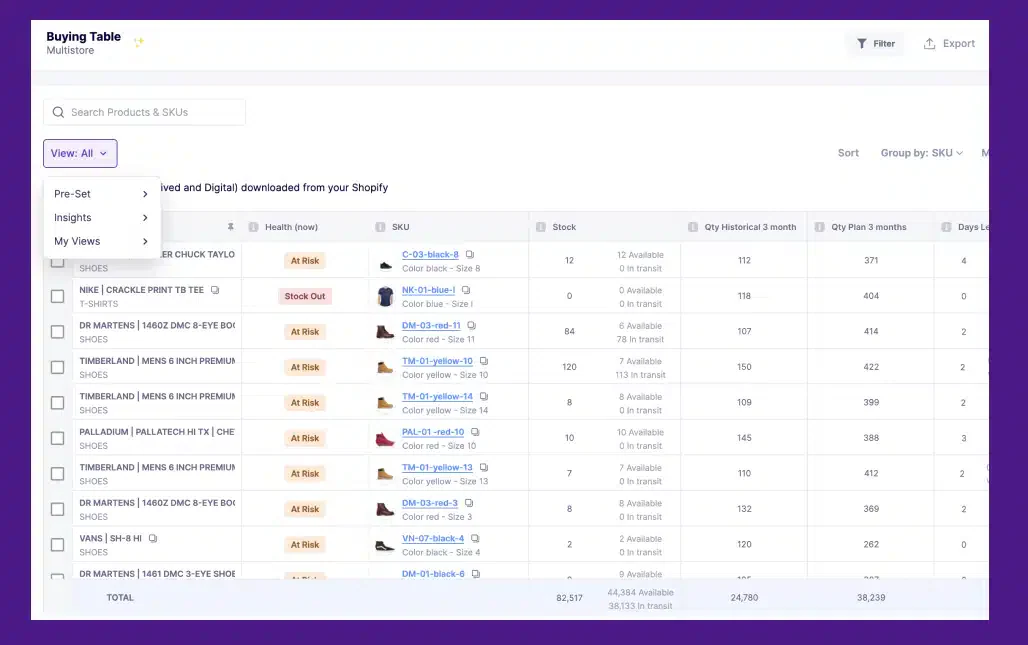Image resolution: width=1028 pixels, height=645 pixels.
Task: Click the Qty Historical 3 month column header
Action: pyautogui.click(x=750, y=227)
